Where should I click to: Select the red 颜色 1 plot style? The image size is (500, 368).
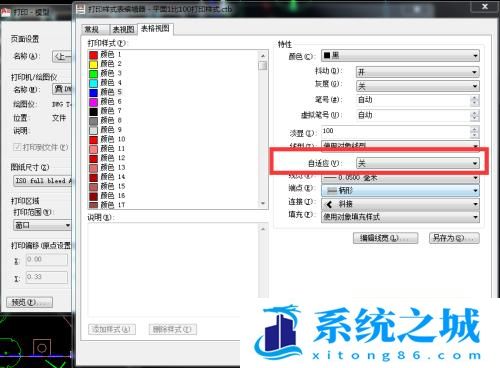(x=106, y=54)
